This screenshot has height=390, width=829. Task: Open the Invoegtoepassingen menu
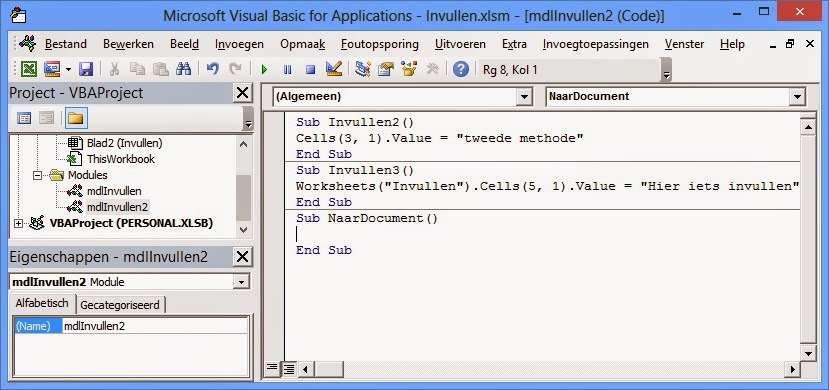point(596,44)
